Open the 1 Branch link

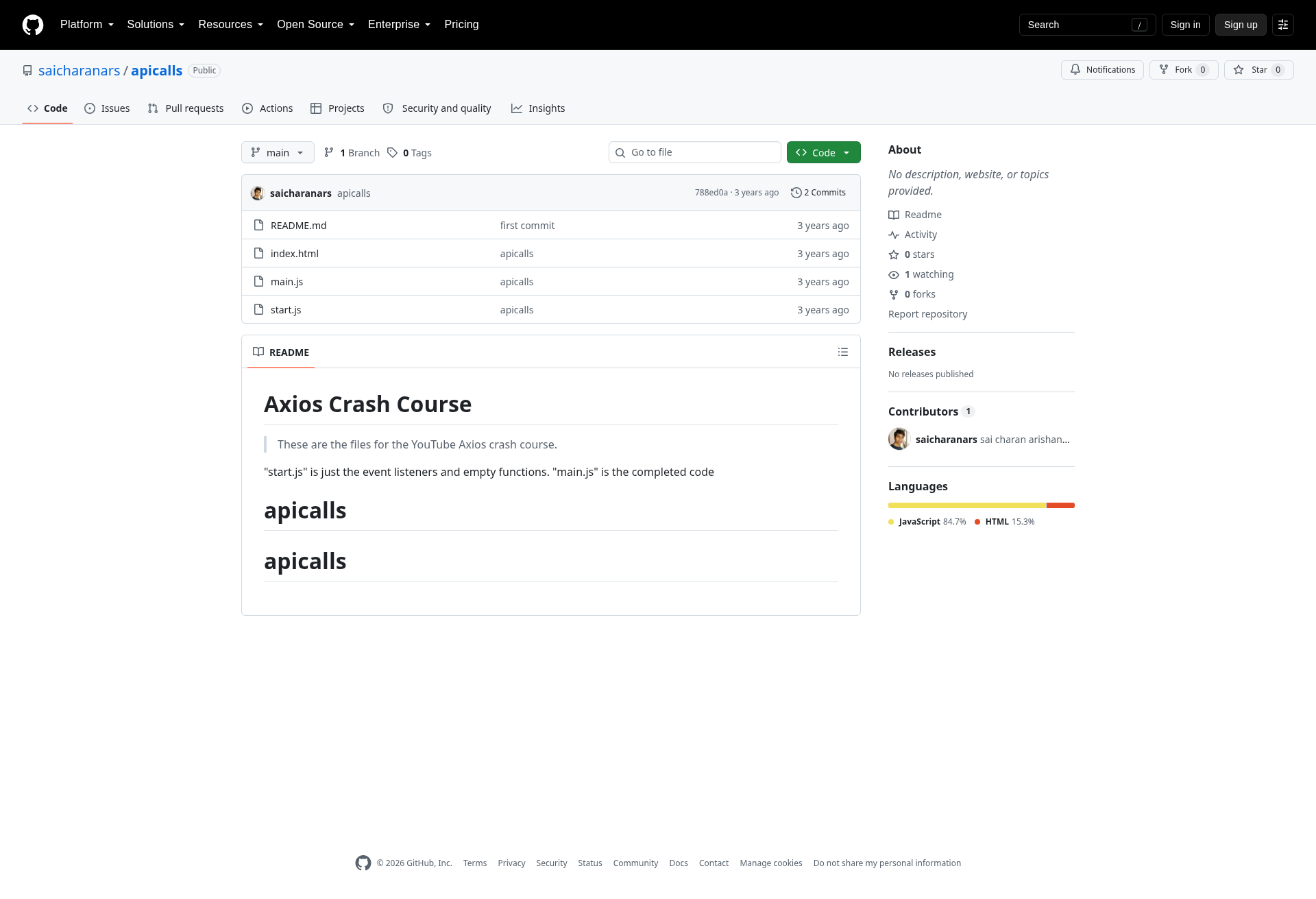[352, 153]
